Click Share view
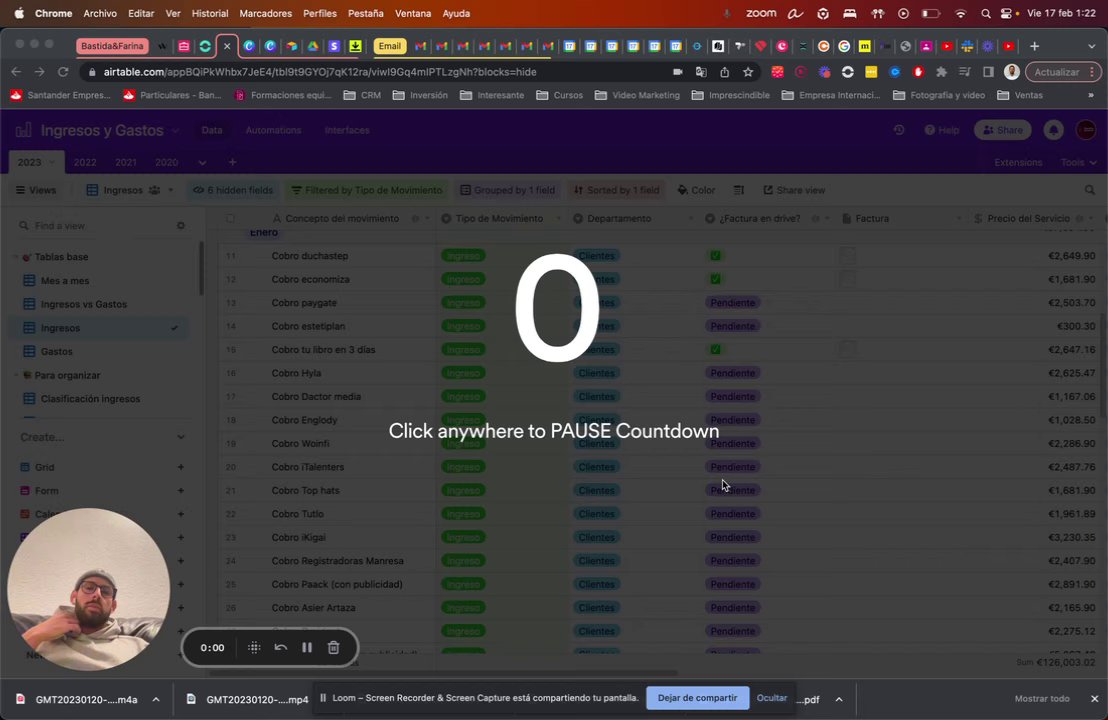The image size is (1108, 720). click(x=794, y=190)
